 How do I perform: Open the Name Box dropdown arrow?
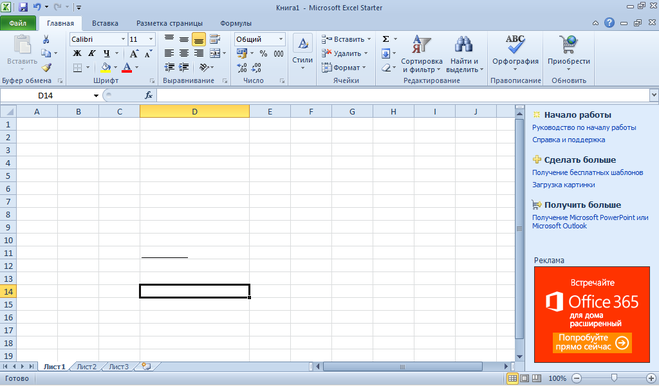pos(96,95)
